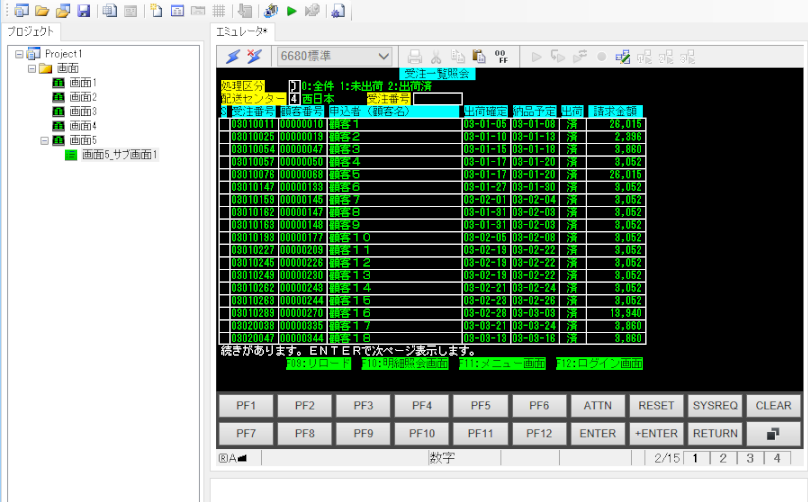808x502 pixels.
Task: Click the emulator print icon
Action: (x=414, y=56)
